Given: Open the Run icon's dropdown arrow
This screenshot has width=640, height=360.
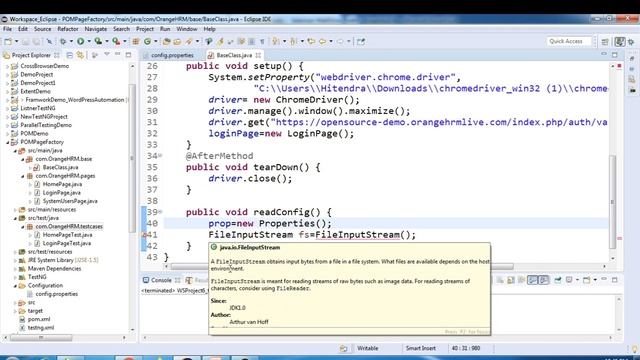Looking at the screenshot, I should (89, 41).
